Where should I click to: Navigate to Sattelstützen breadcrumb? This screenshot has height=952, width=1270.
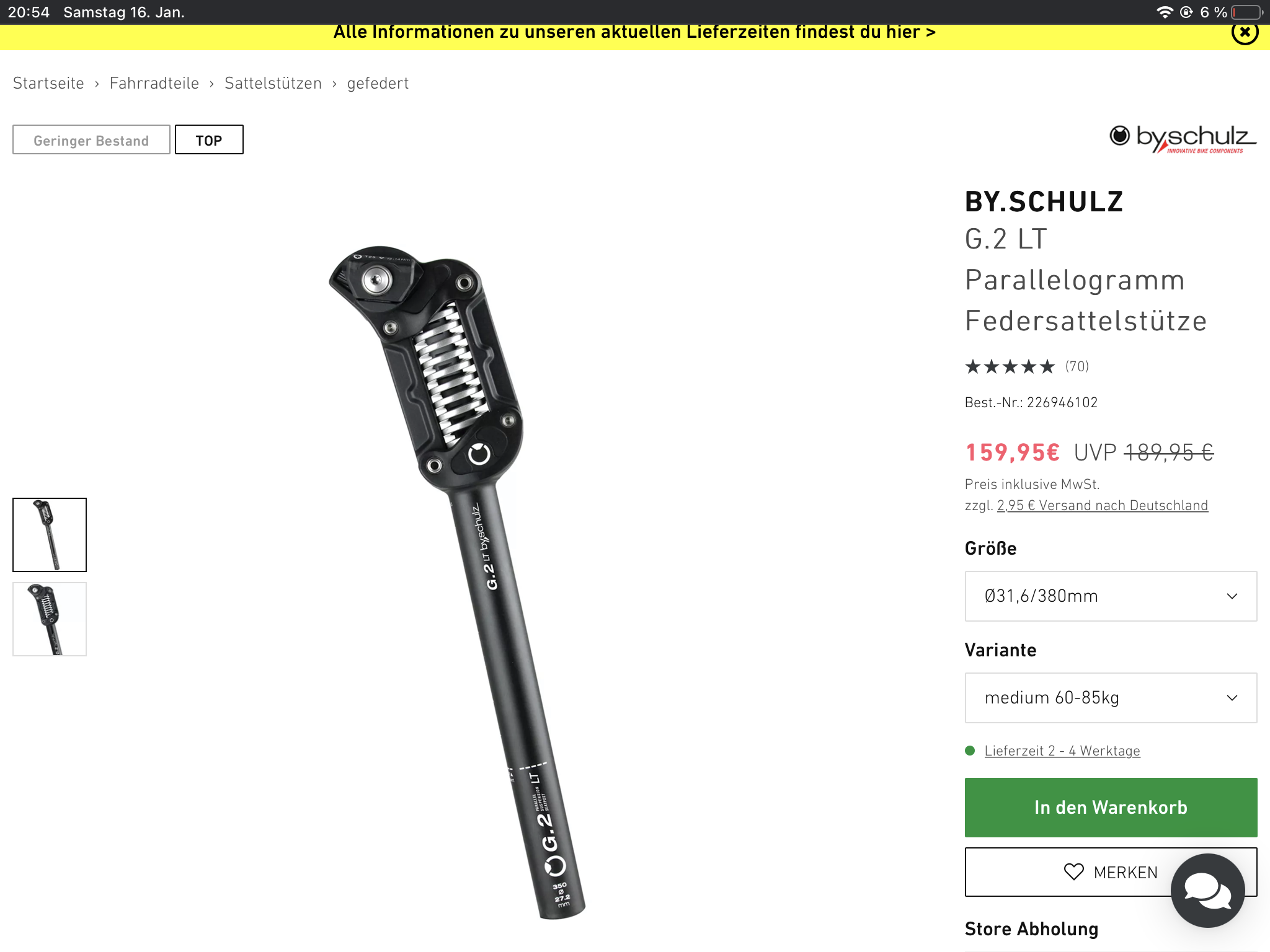(x=273, y=84)
